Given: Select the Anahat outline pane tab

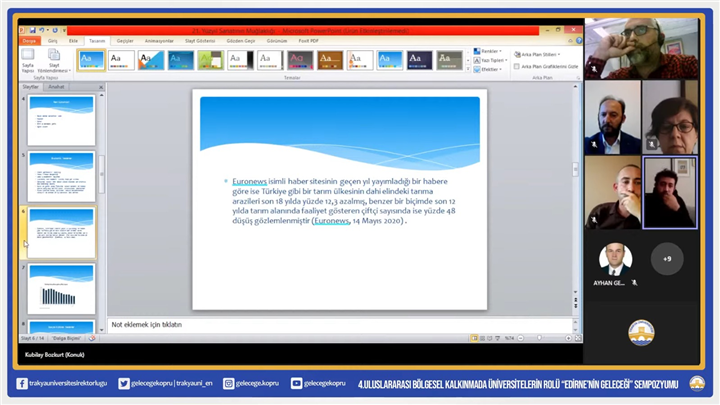Looking at the screenshot, I should tap(56, 87).
